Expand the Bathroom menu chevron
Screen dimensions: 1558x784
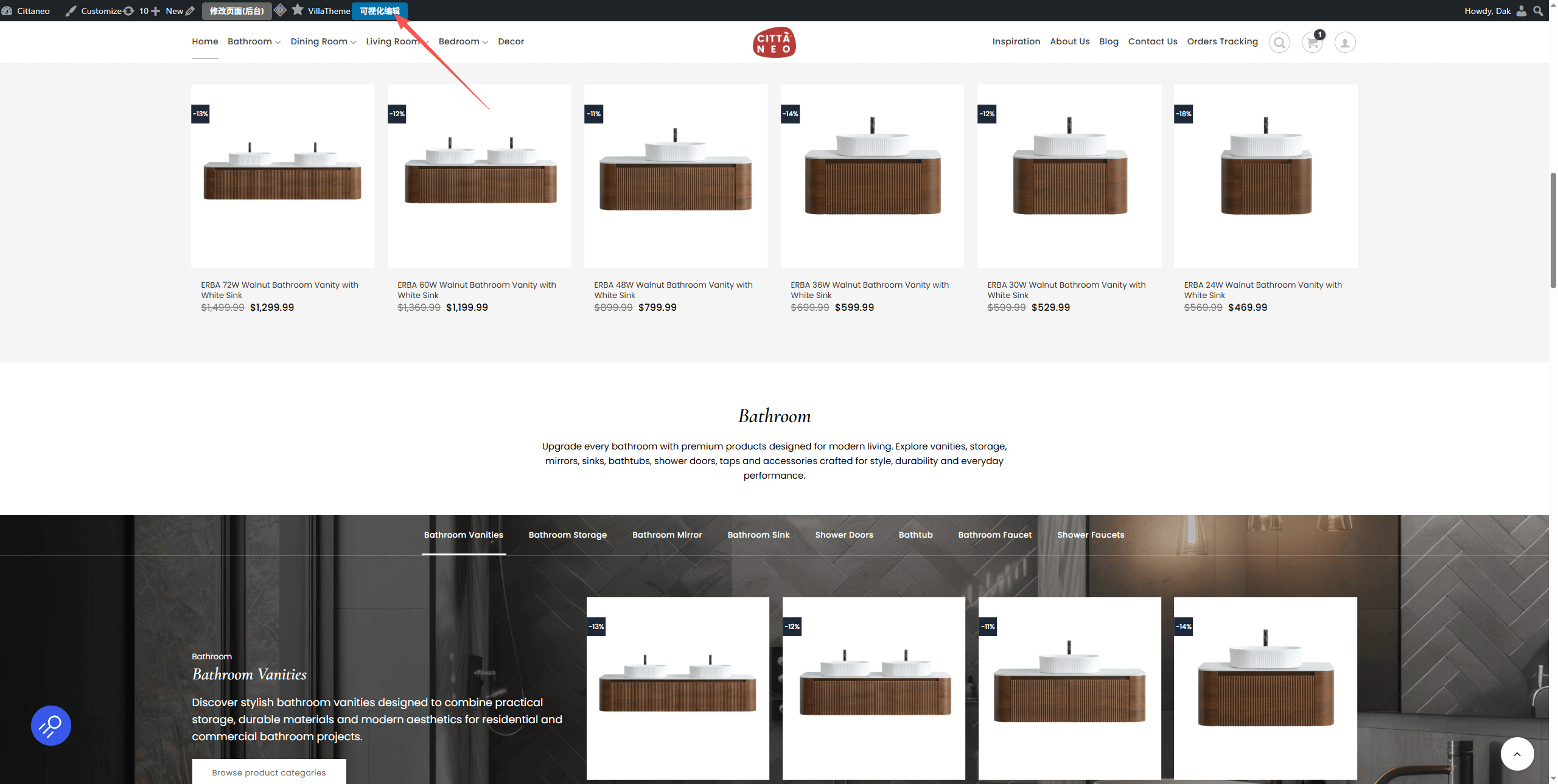(x=278, y=42)
